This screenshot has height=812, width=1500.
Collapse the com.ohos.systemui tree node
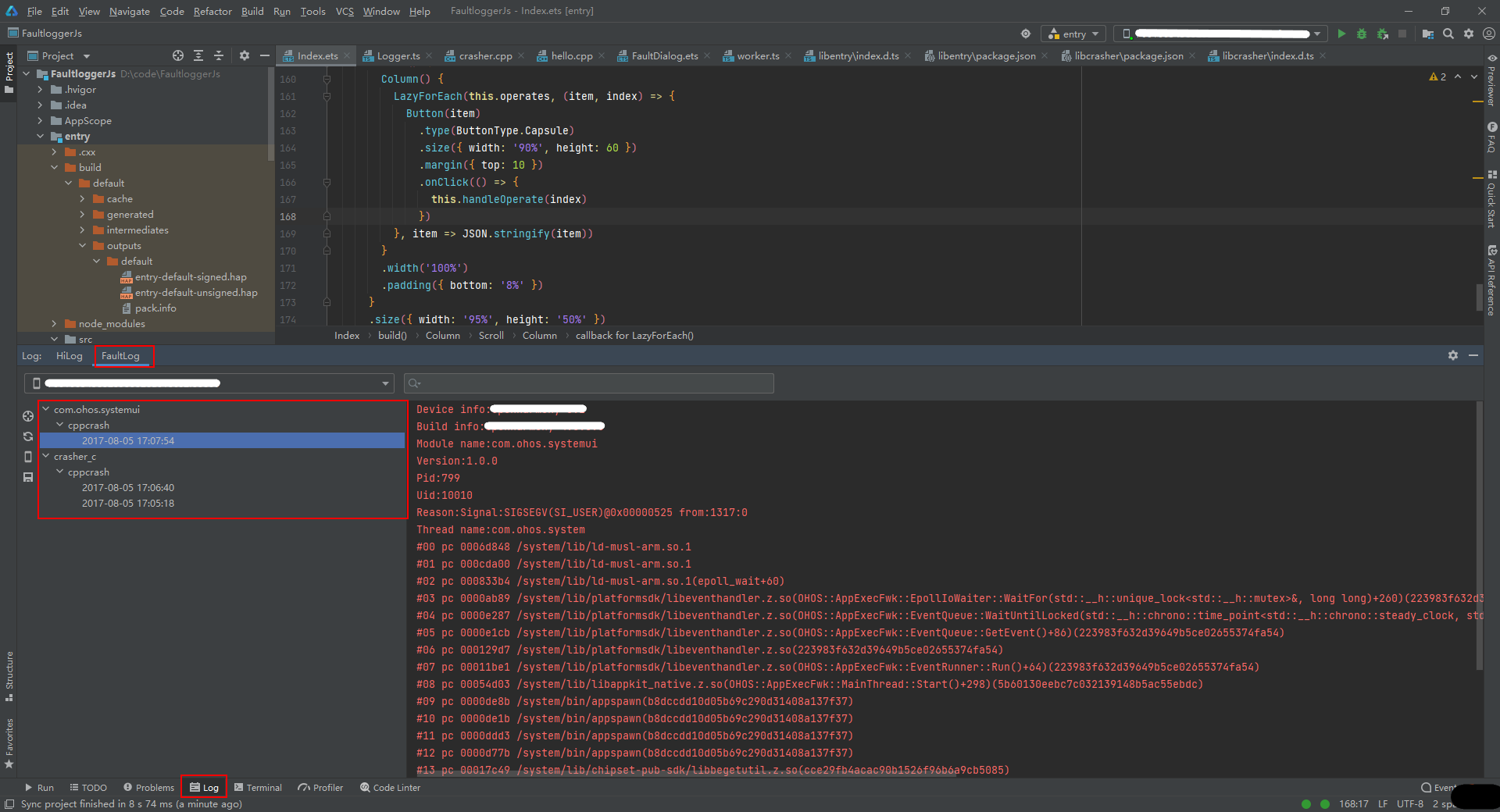[x=46, y=409]
